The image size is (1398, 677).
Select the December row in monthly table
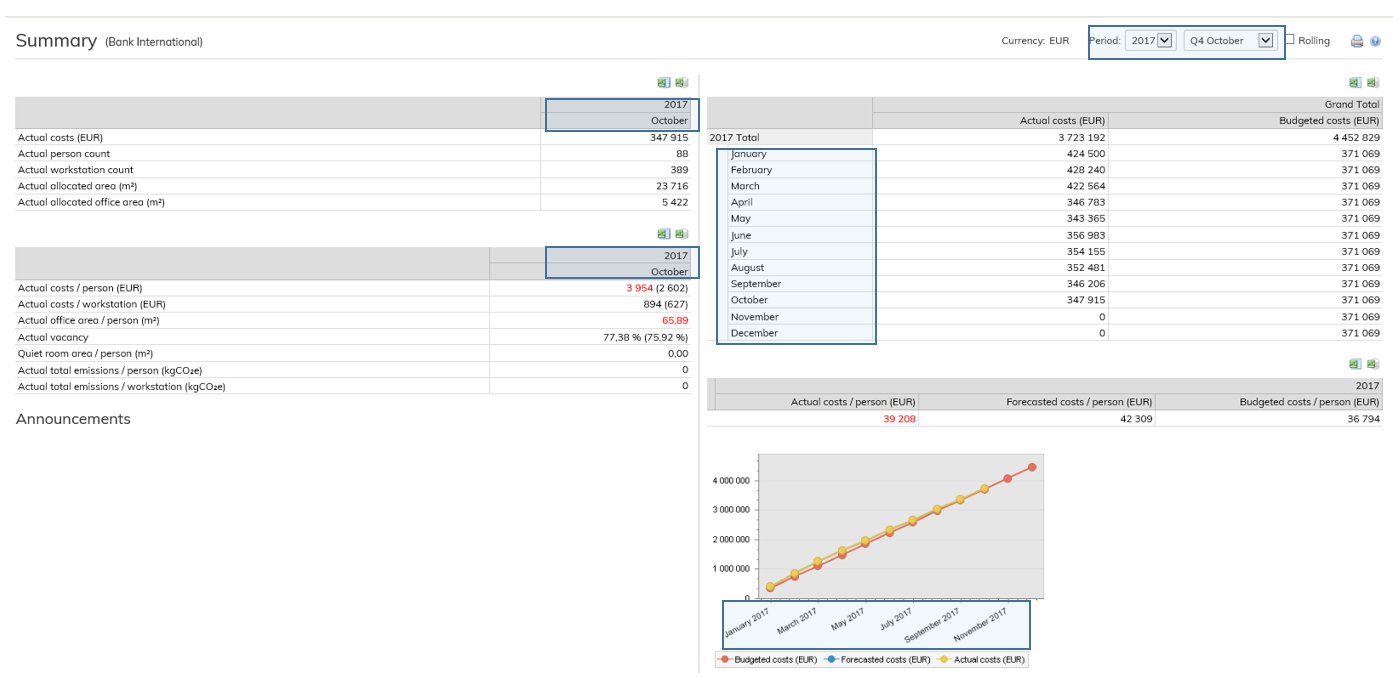click(753, 333)
